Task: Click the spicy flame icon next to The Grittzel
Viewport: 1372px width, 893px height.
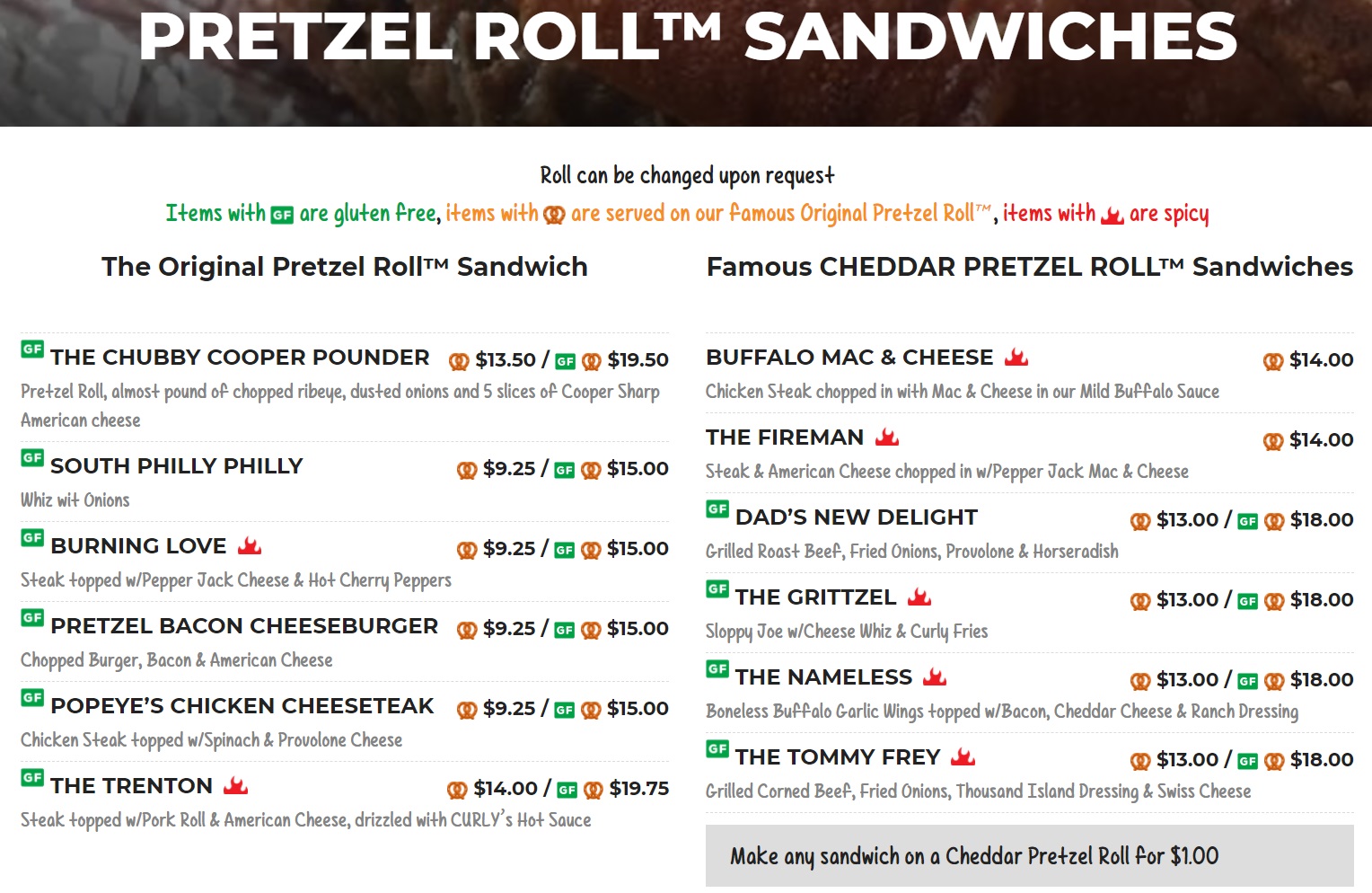Action: tap(919, 597)
